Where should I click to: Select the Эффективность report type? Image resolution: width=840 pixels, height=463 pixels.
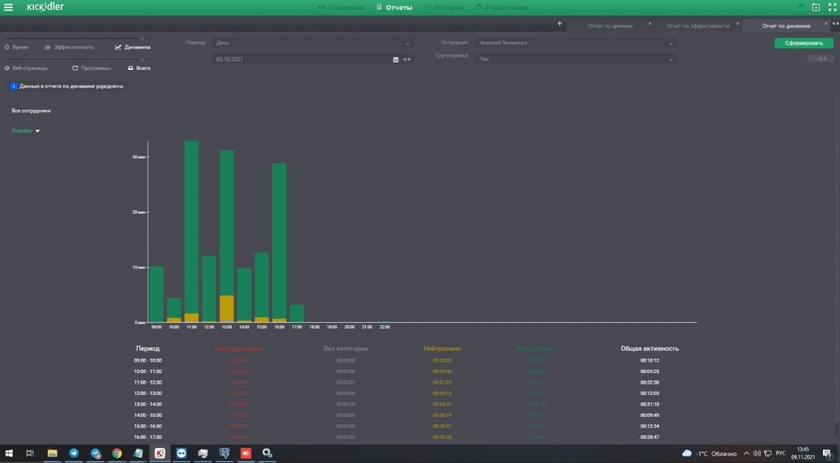(x=70, y=47)
